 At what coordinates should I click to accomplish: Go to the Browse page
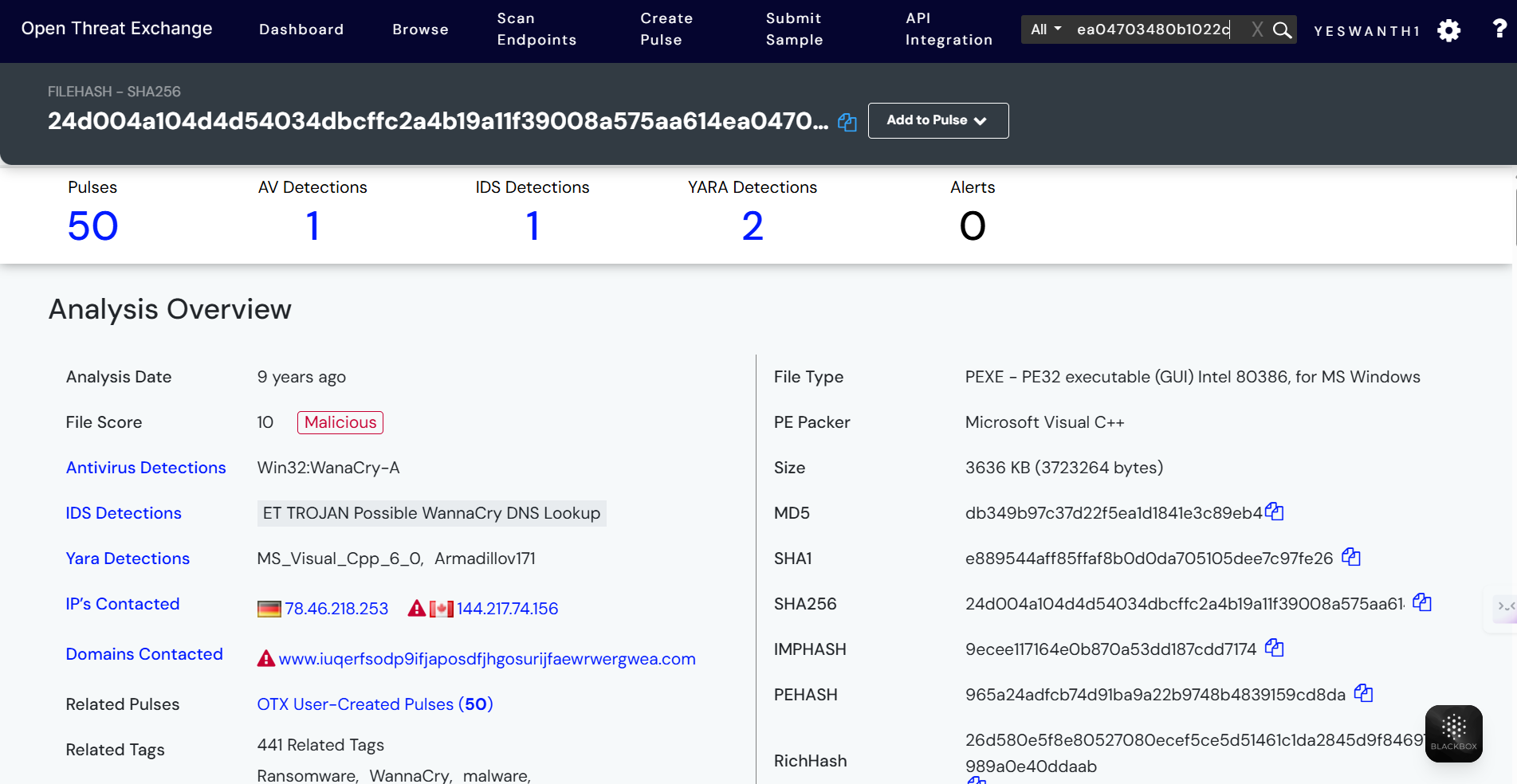coord(420,29)
